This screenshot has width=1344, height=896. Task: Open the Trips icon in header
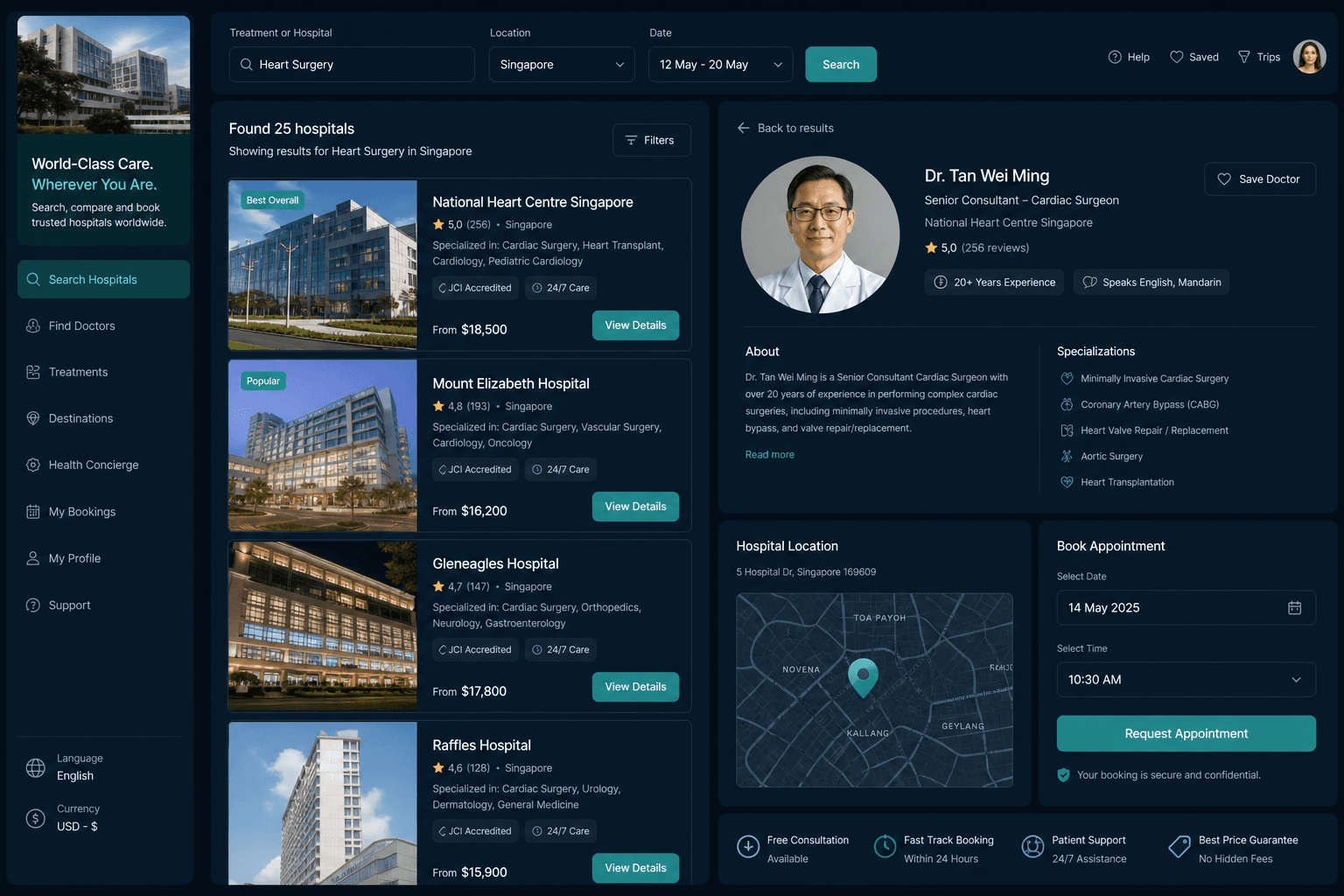tap(1244, 57)
